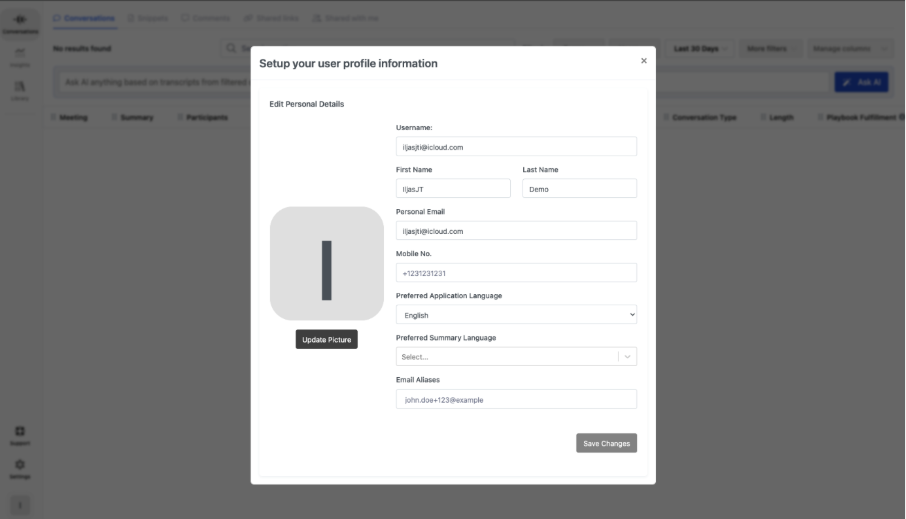
Task: Open the Last 30 Days date filter
Action: 702,48
